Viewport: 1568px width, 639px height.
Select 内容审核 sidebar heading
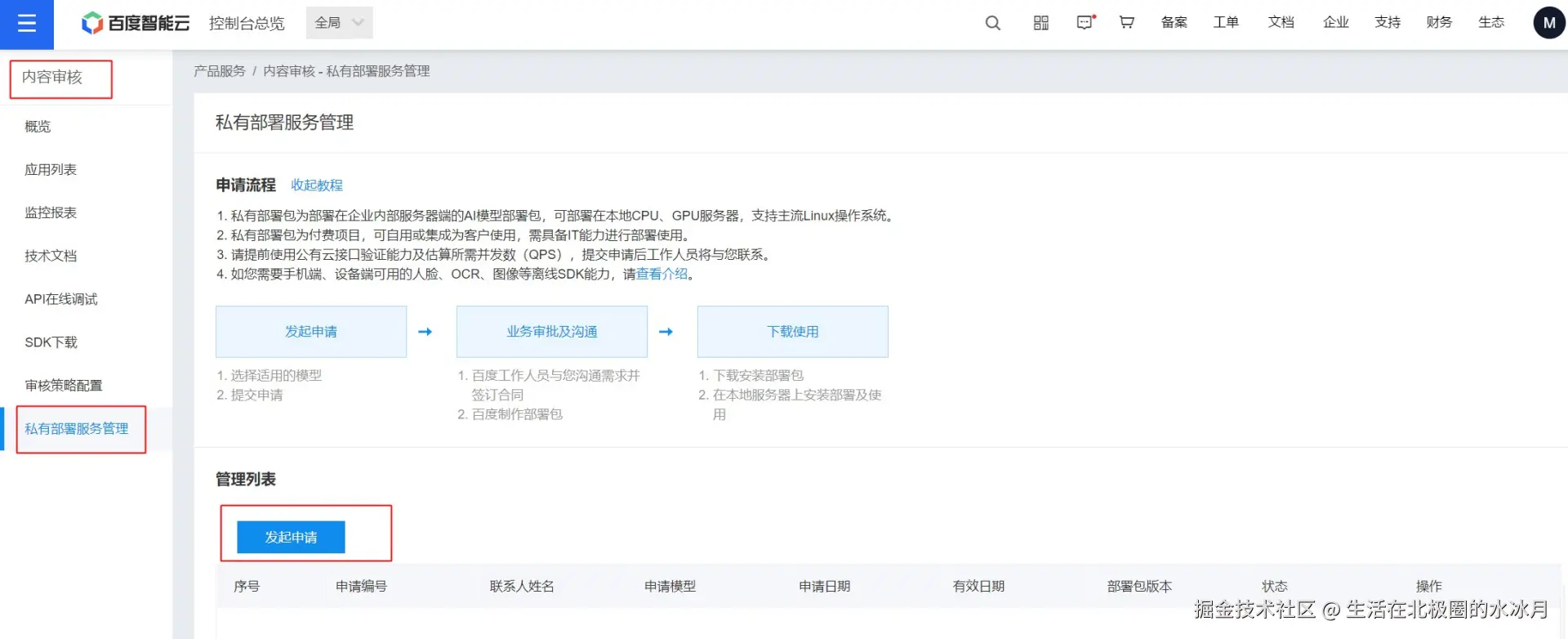[52, 78]
